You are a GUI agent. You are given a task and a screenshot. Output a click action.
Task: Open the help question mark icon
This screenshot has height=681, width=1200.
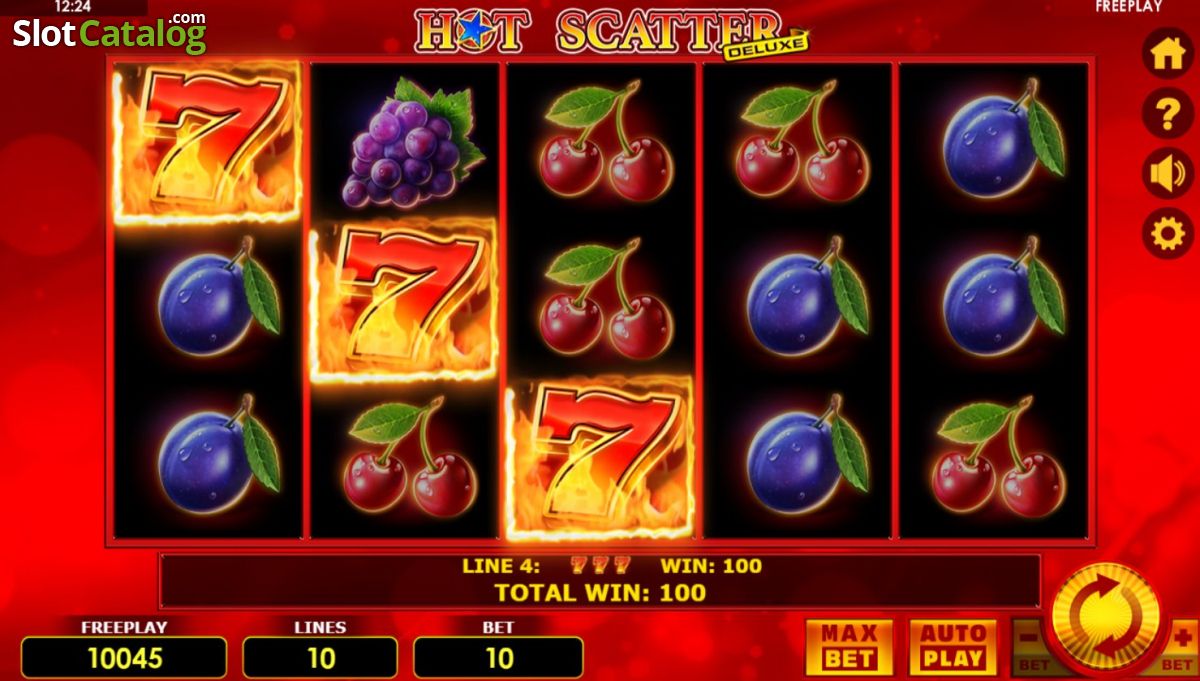[x=1167, y=115]
